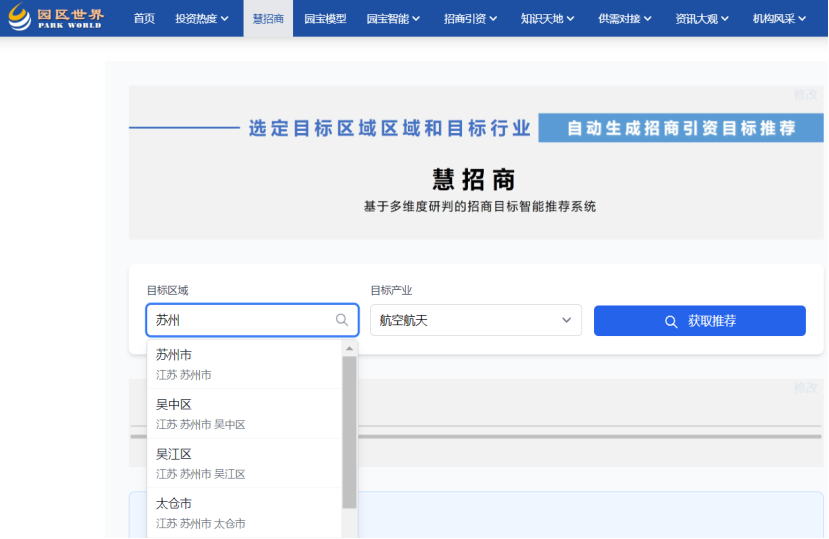Click the up arrow on the suggestion scrollbar
The image size is (829, 539).
coord(350,349)
